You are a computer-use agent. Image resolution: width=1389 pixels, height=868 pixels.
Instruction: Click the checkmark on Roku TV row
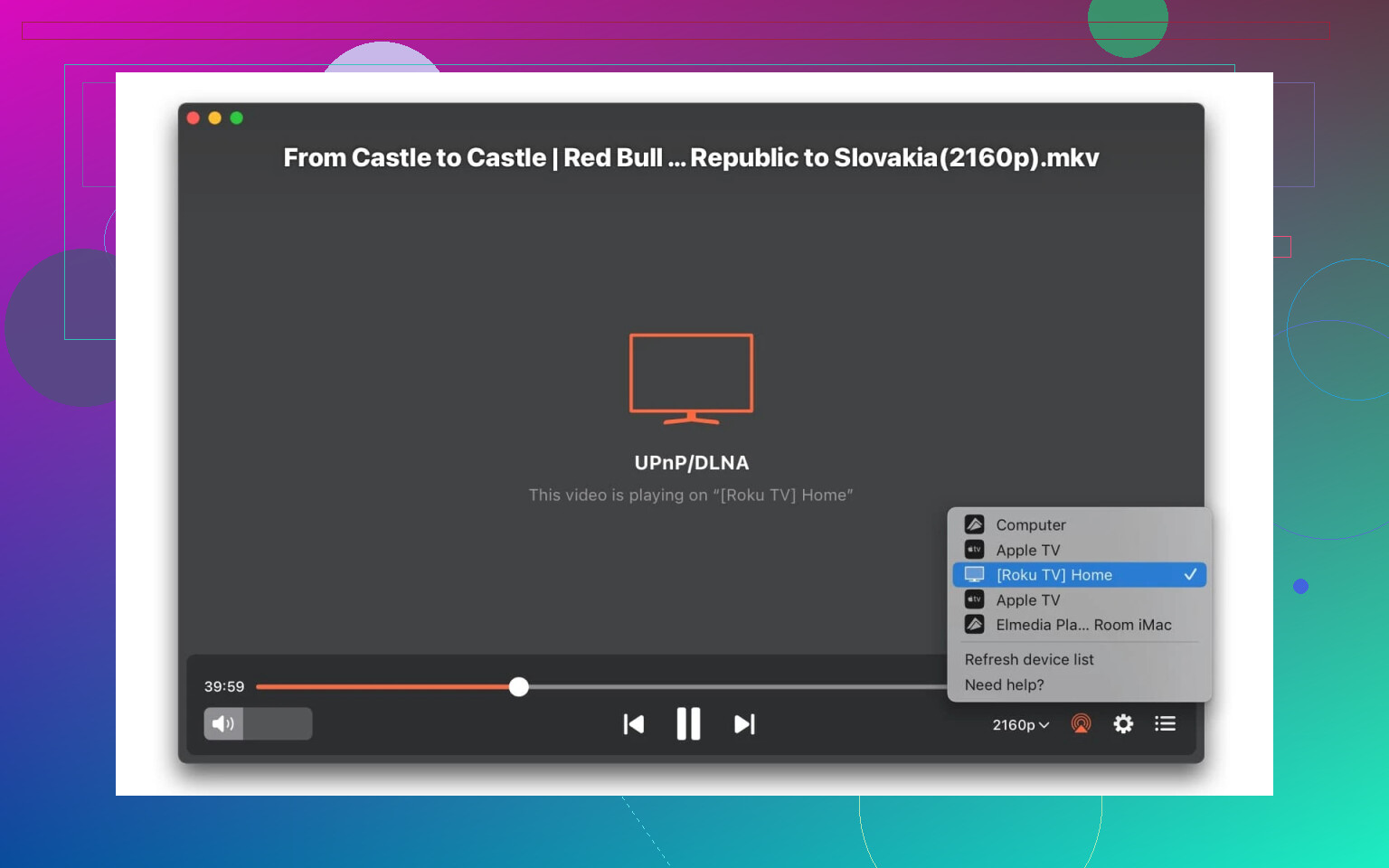point(1190,574)
